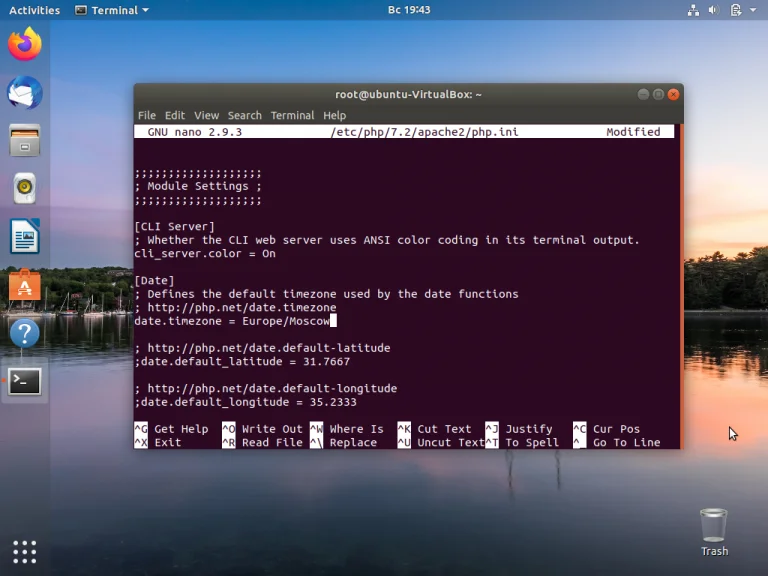Open the Trash desktop icon
Viewport: 768px width, 576px height.
click(714, 532)
